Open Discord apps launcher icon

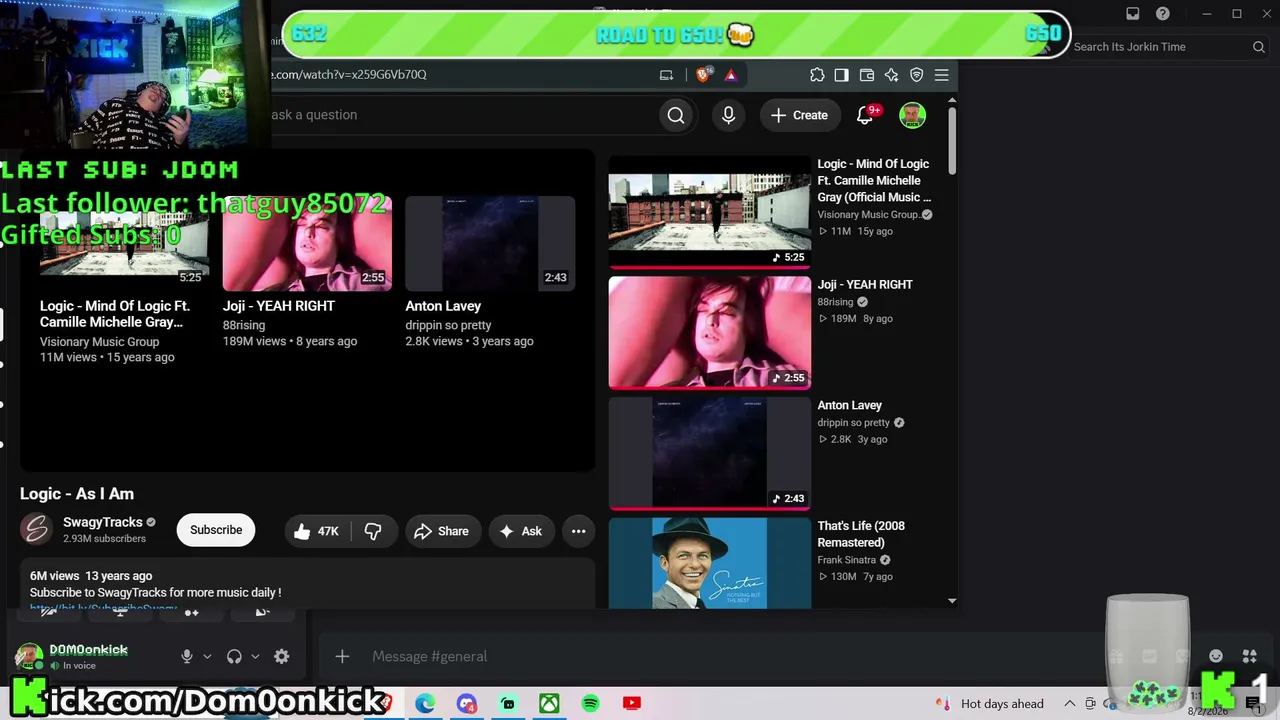1249,656
